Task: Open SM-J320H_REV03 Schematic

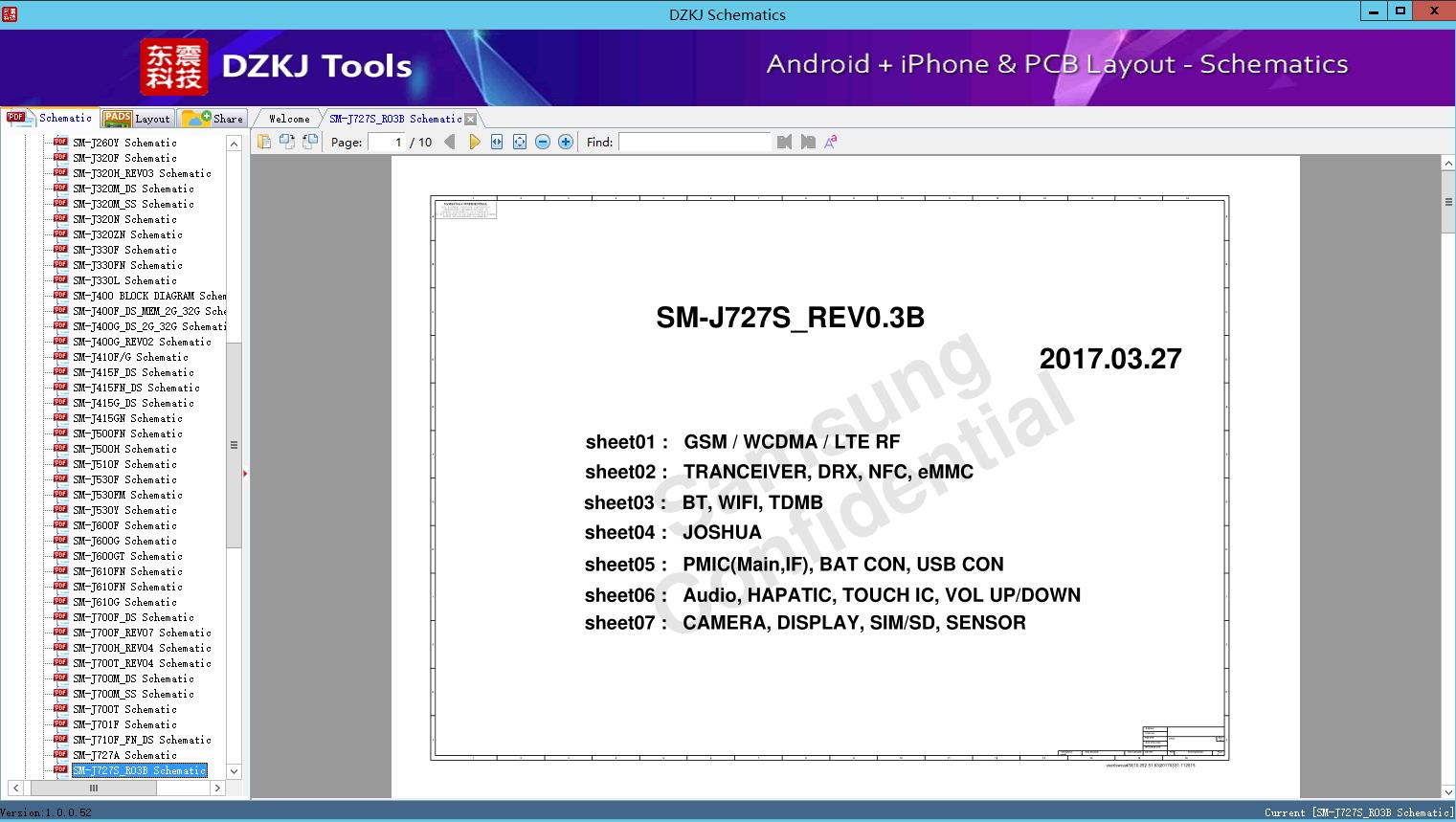Action: [142, 173]
